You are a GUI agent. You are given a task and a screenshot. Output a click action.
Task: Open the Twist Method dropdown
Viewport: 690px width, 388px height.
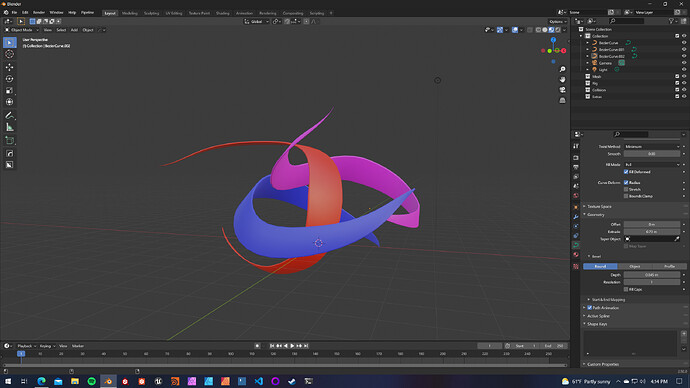652,146
